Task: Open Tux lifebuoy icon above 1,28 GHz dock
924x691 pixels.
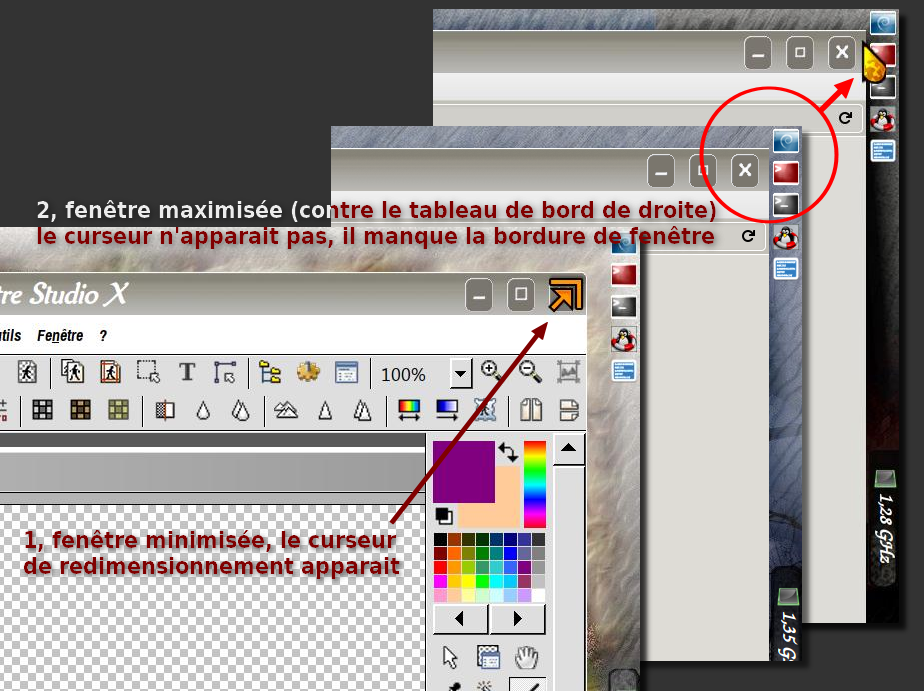Action: 883,120
